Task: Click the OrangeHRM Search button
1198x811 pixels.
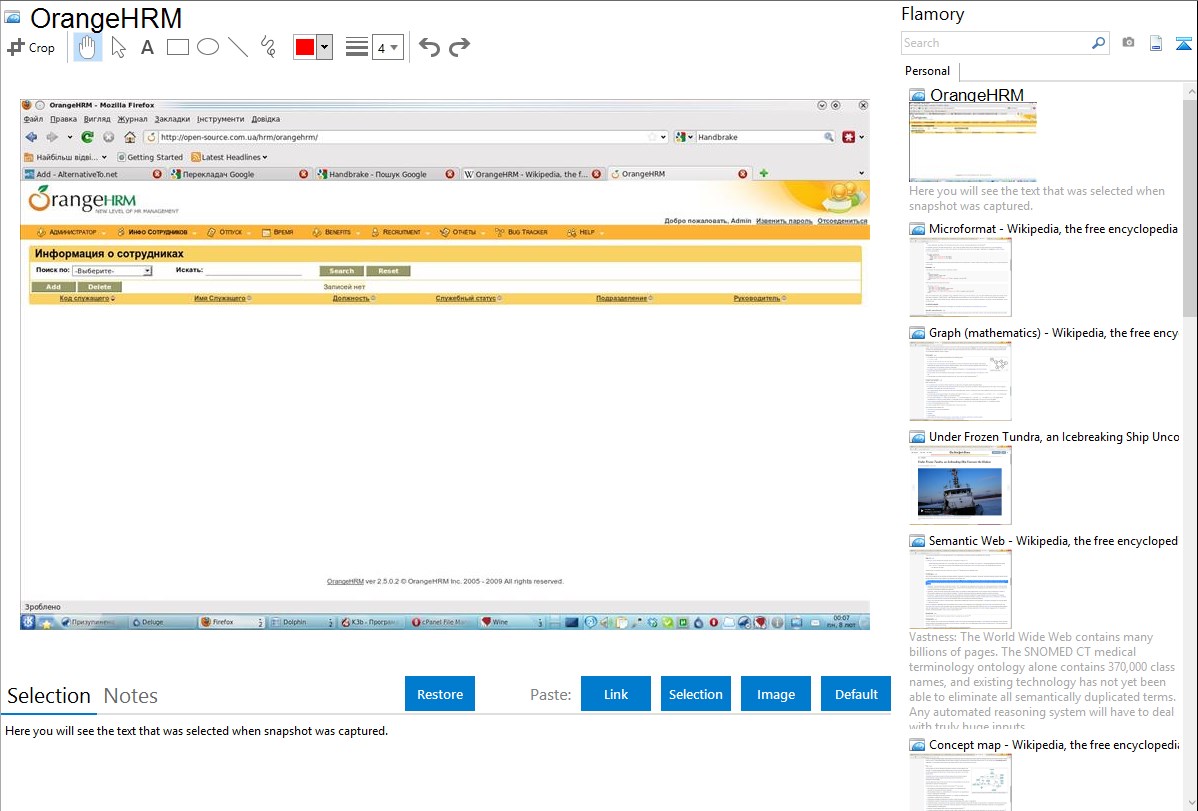Action: point(342,271)
